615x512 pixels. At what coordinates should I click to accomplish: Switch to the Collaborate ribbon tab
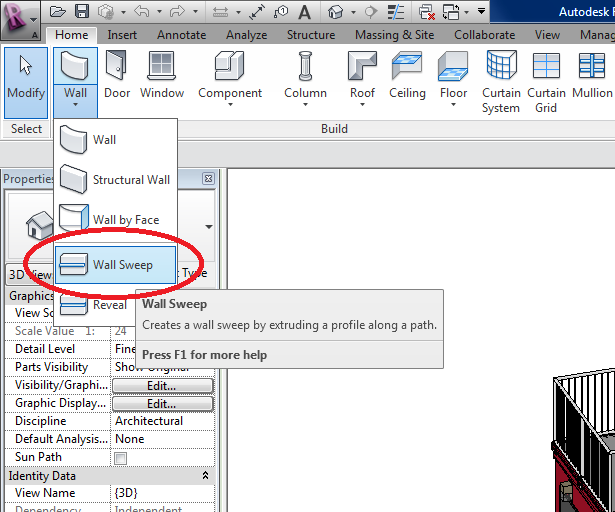(x=484, y=35)
